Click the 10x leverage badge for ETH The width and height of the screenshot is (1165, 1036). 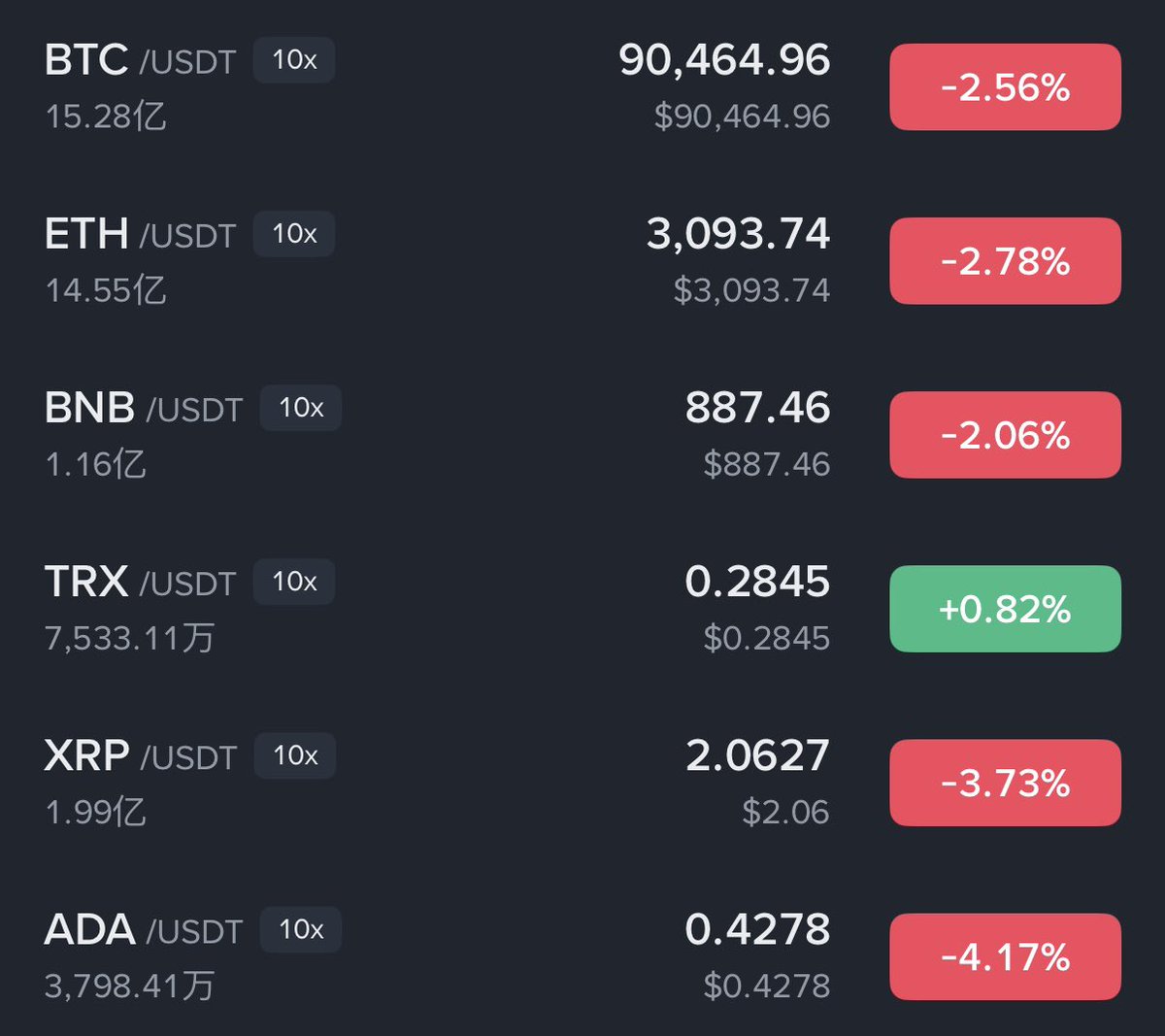tap(294, 234)
